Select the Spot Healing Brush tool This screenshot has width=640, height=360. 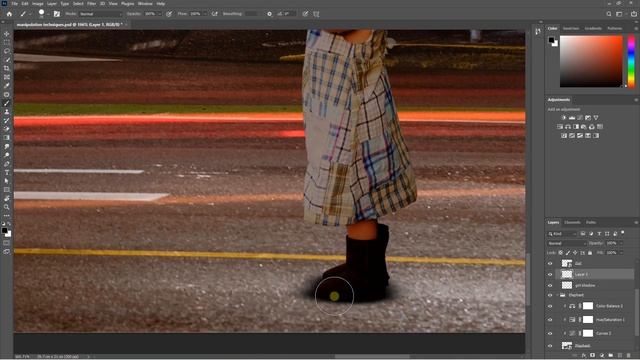click(x=7, y=94)
